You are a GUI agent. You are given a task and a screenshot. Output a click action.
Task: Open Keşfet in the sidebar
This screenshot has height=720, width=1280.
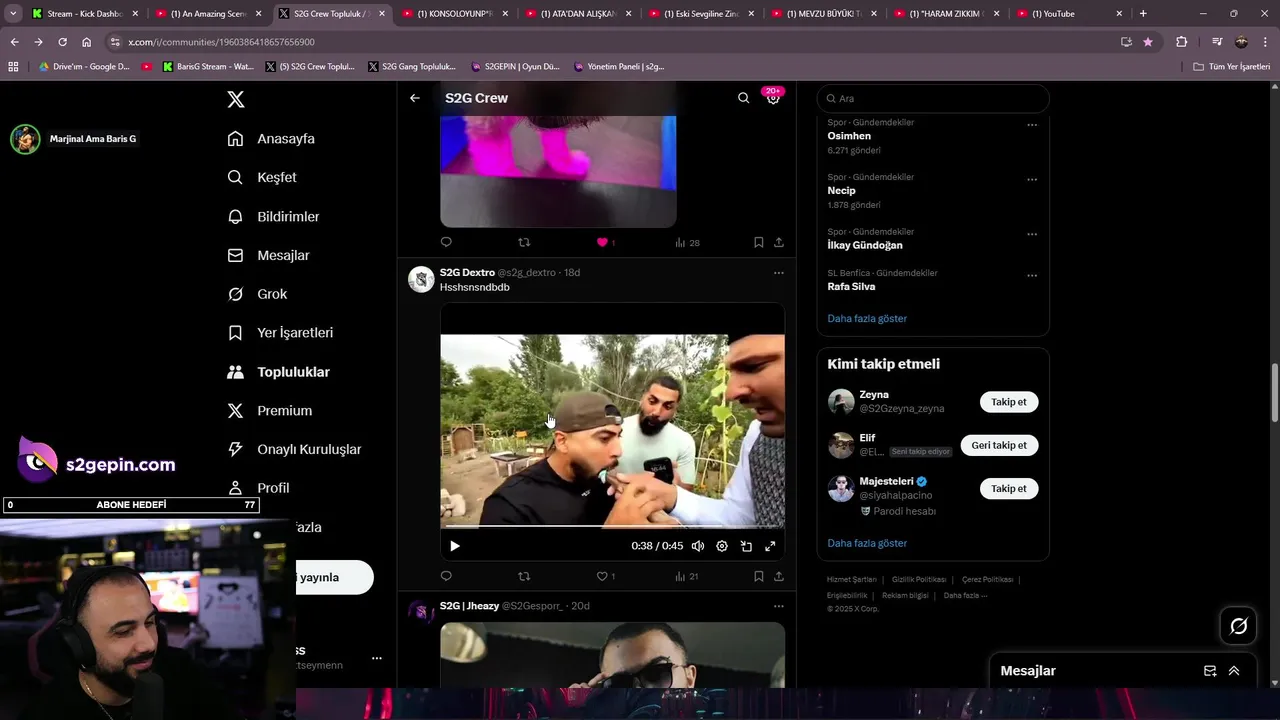[x=262, y=177]
